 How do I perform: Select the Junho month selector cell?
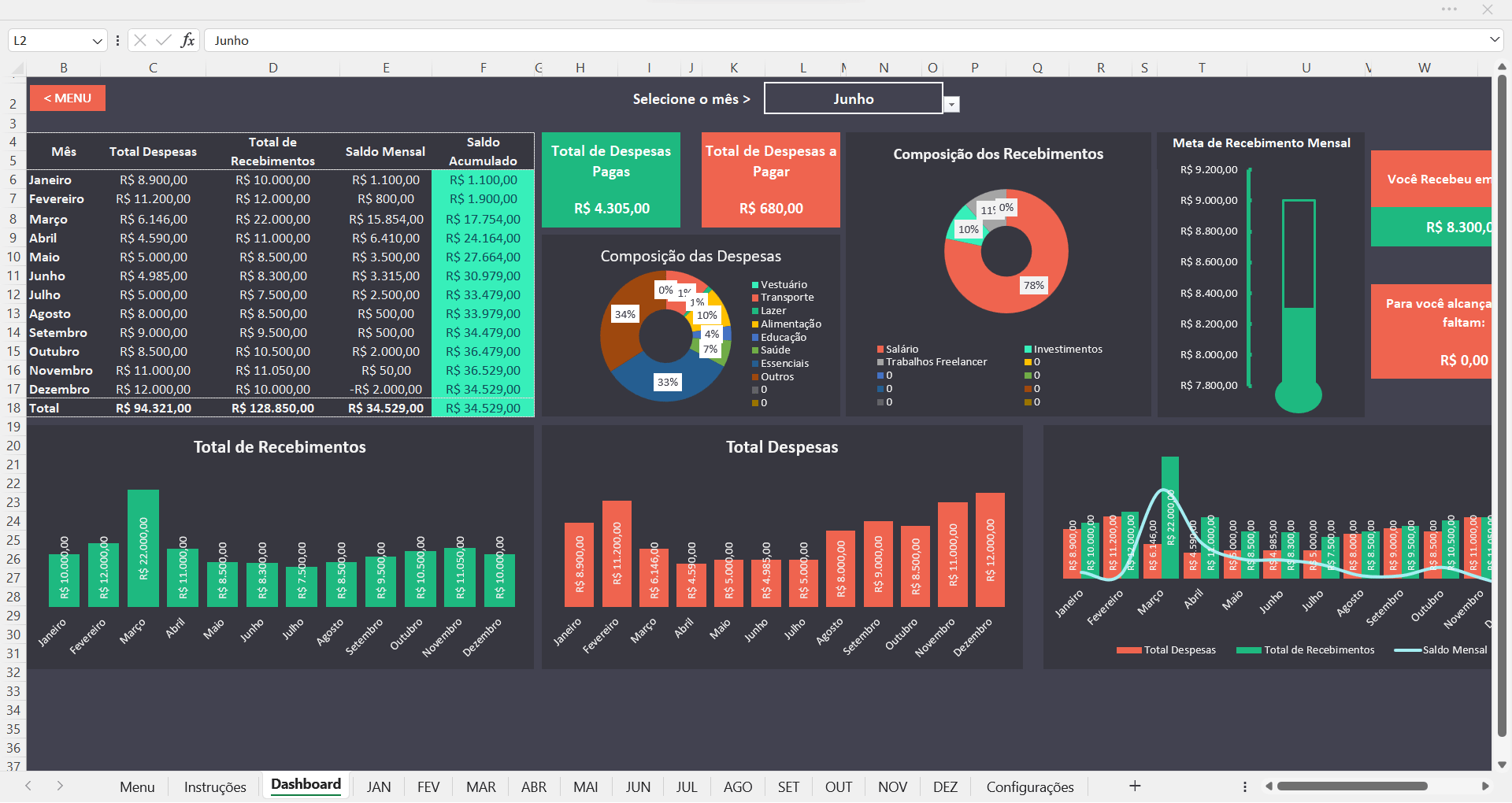tap(854, 98)
